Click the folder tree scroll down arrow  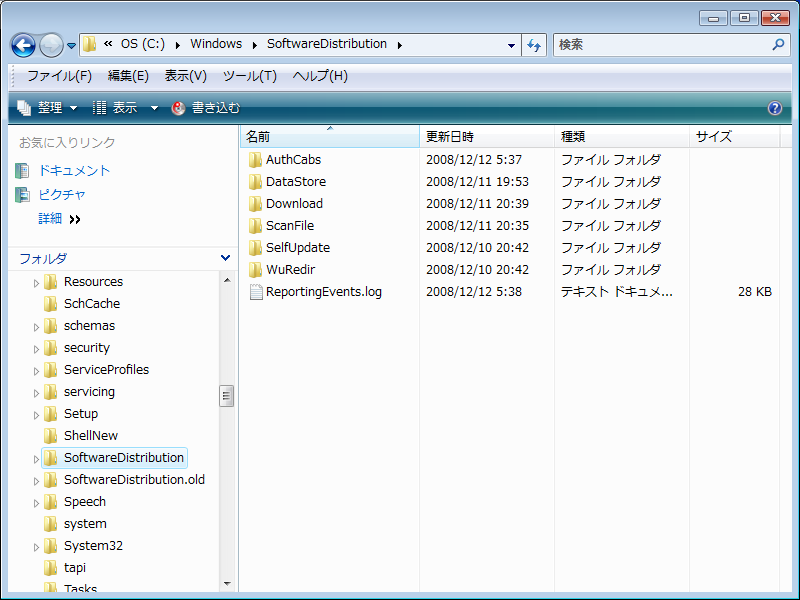(x=227, y=584)
